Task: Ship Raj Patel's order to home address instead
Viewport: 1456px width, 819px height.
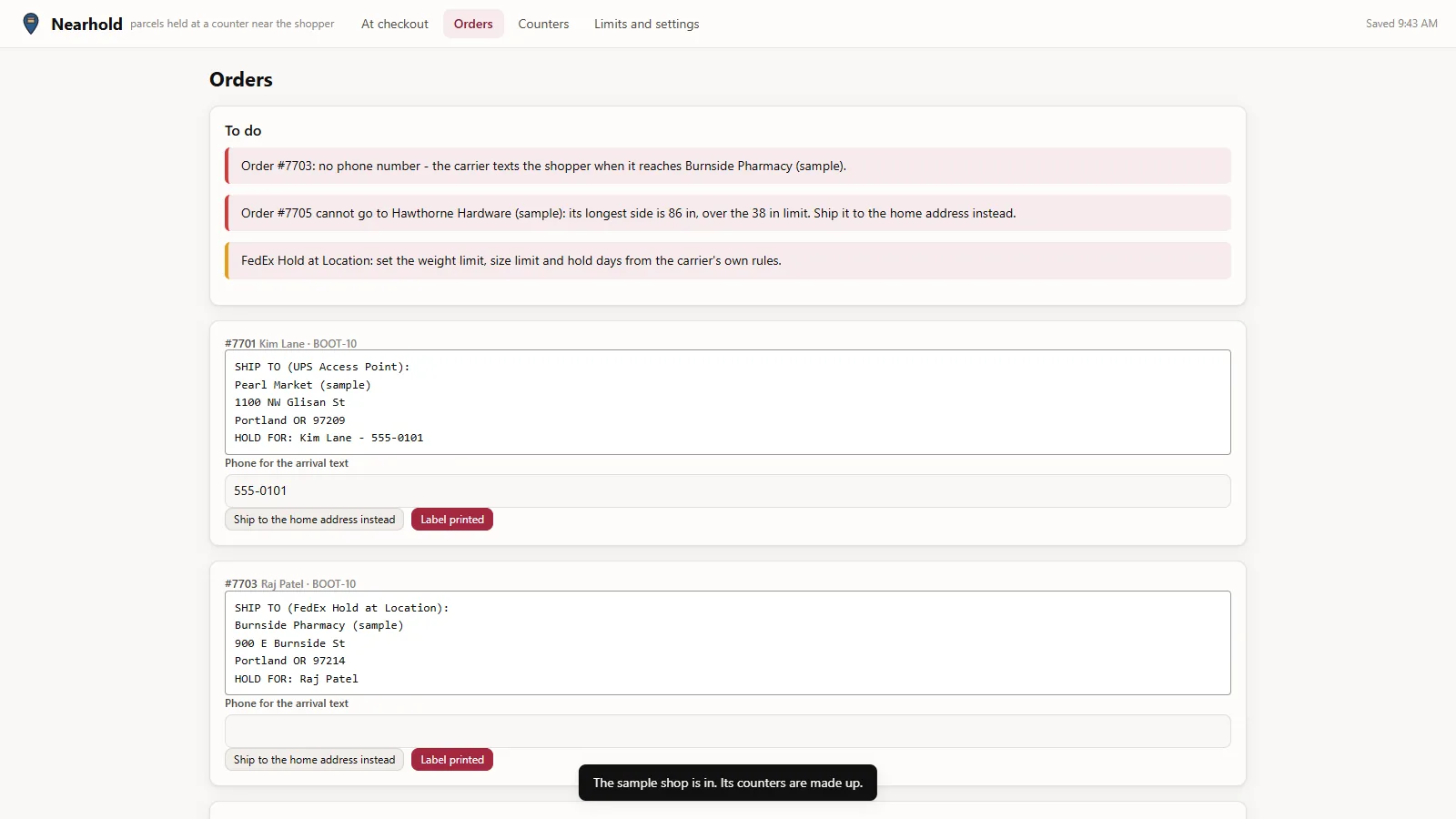Action: click(314, 760)
